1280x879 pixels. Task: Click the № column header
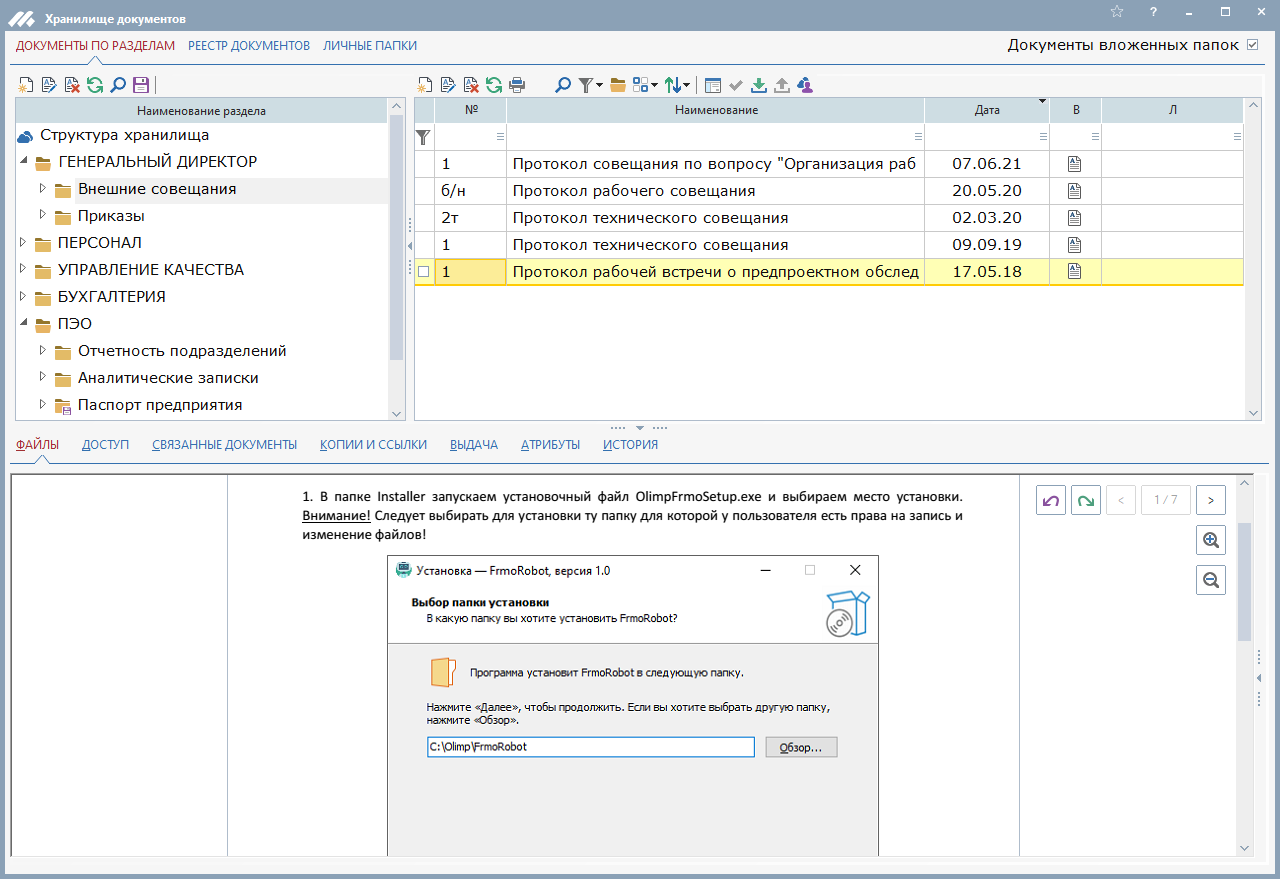[x=471, y=110]
